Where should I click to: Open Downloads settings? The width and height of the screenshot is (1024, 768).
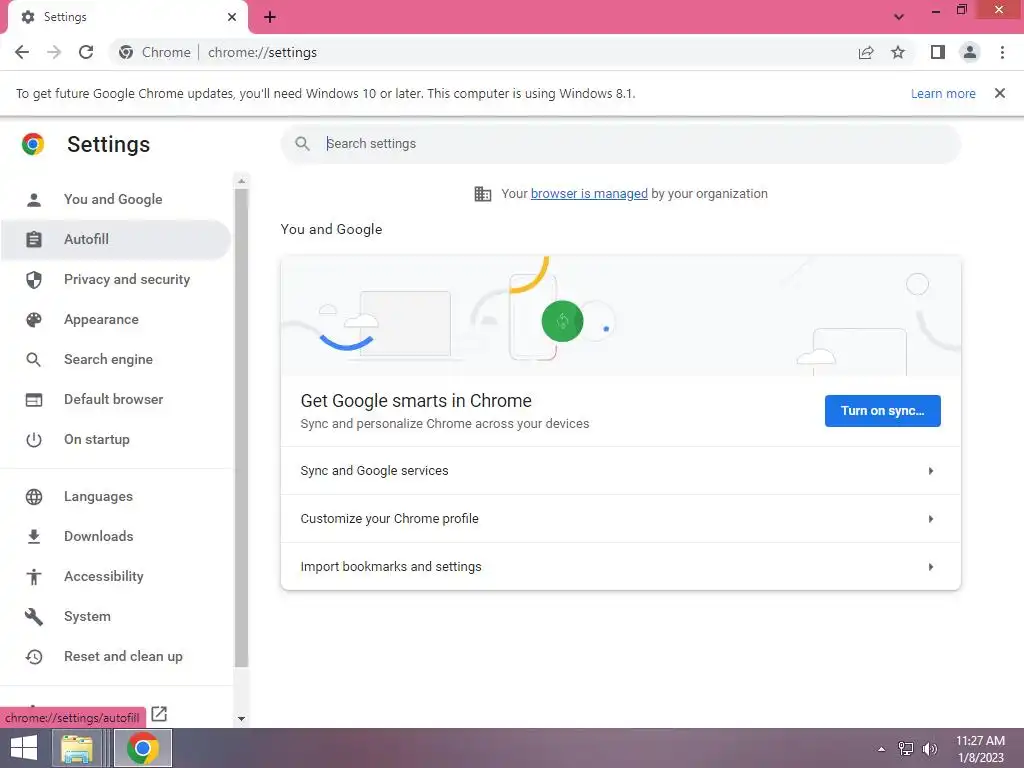coord(116,536)
